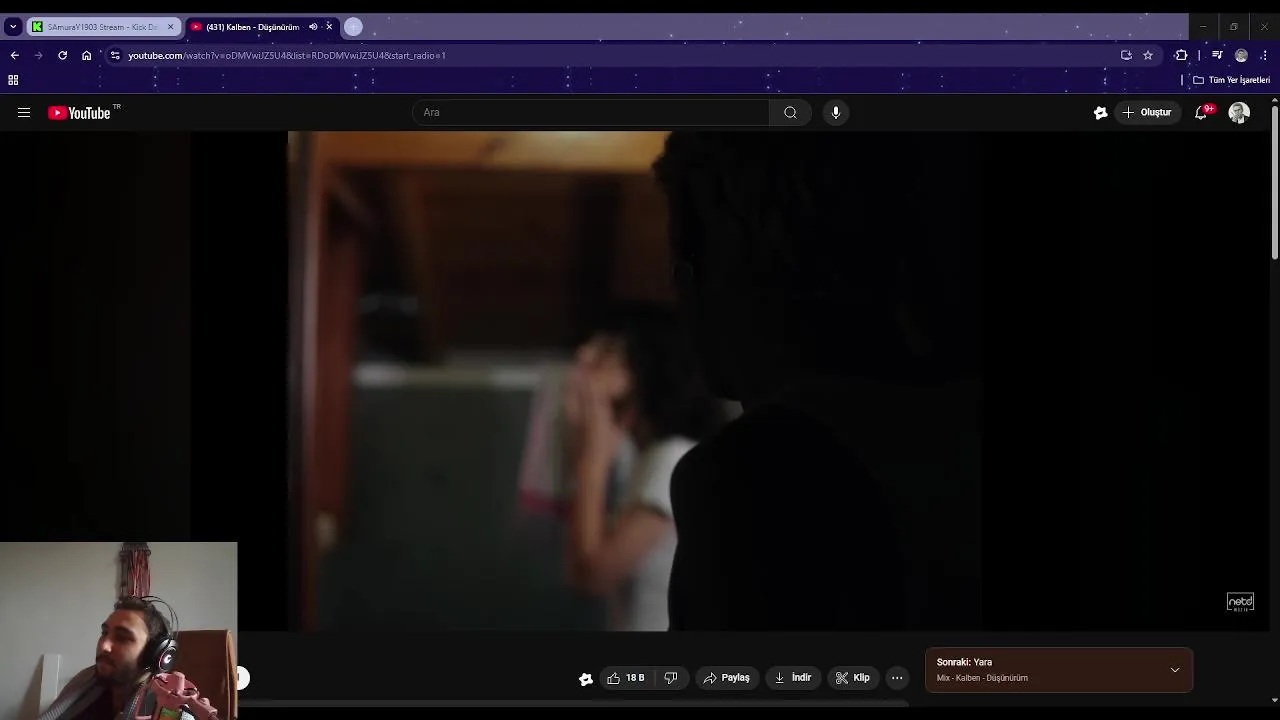Click the Sonraki: Yara next-up text
The width and height of the screenshot is (1280, 720).
(x=964, y=662)
